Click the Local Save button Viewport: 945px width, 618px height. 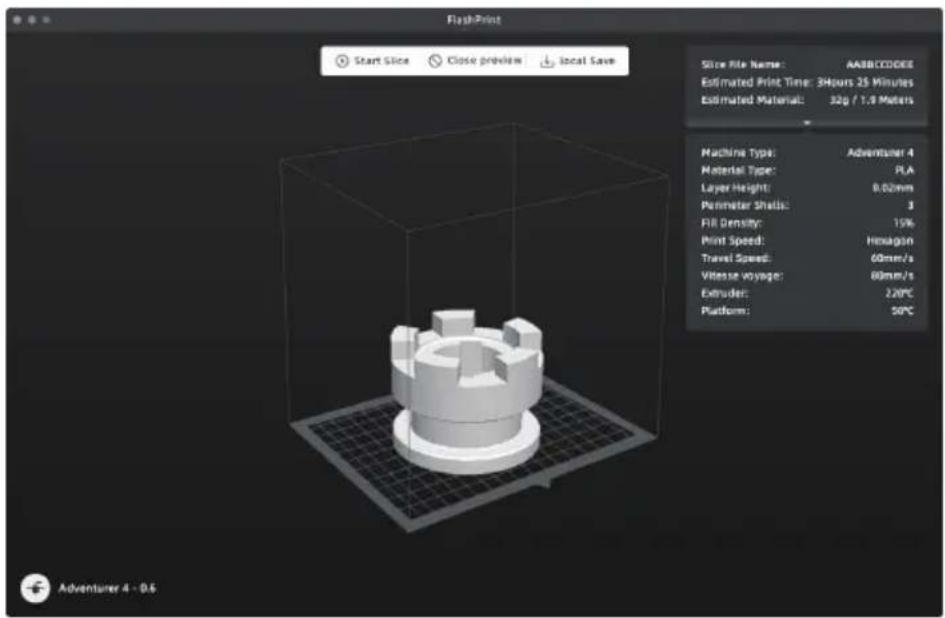pyautogui.click(x=577, y=61)
